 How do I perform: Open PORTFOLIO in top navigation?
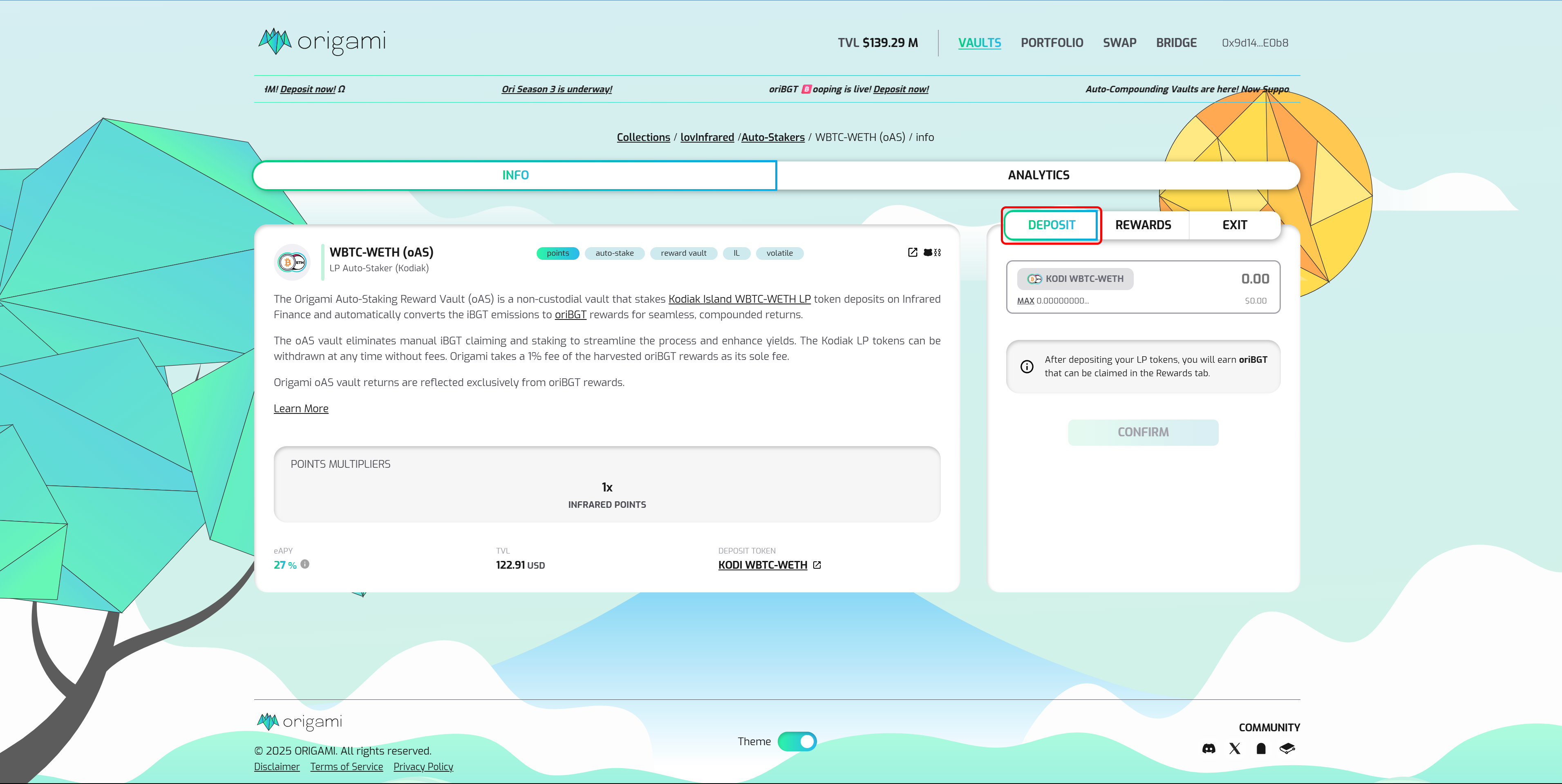click(1052, 43)
